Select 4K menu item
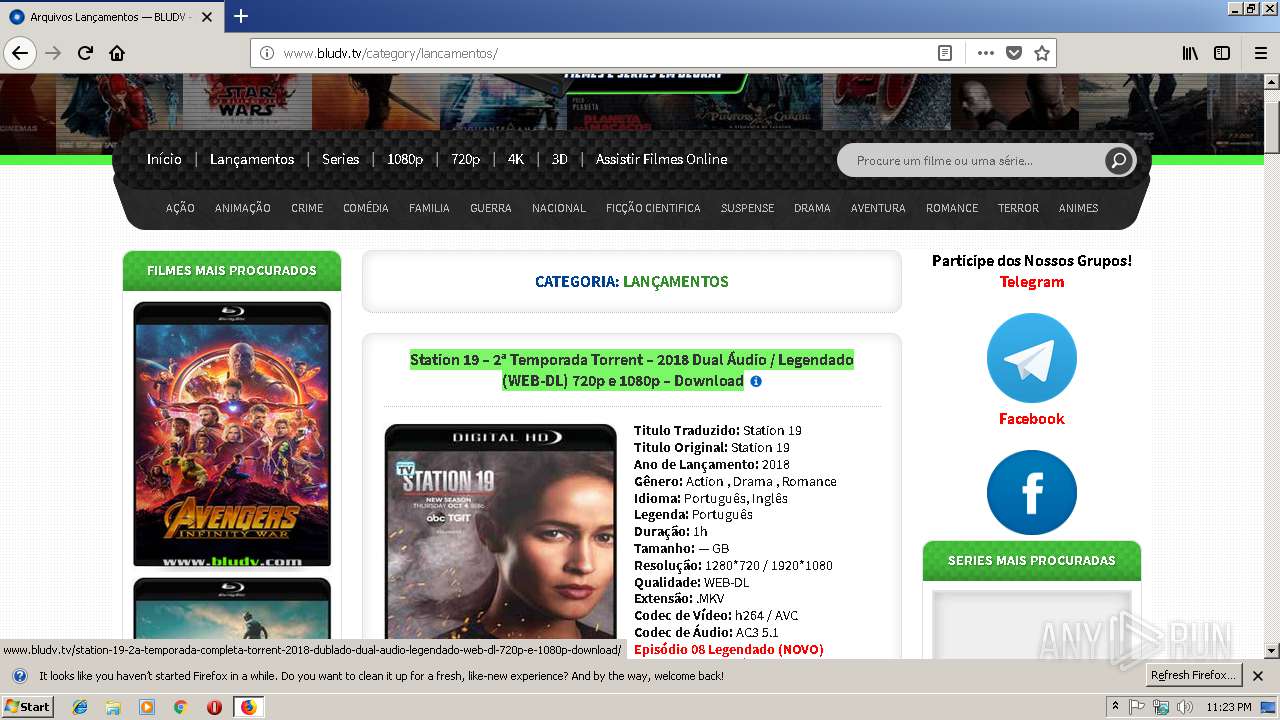Image resolution: width=1280 pixels, height=720 pixels. click(x=516, y=159)
